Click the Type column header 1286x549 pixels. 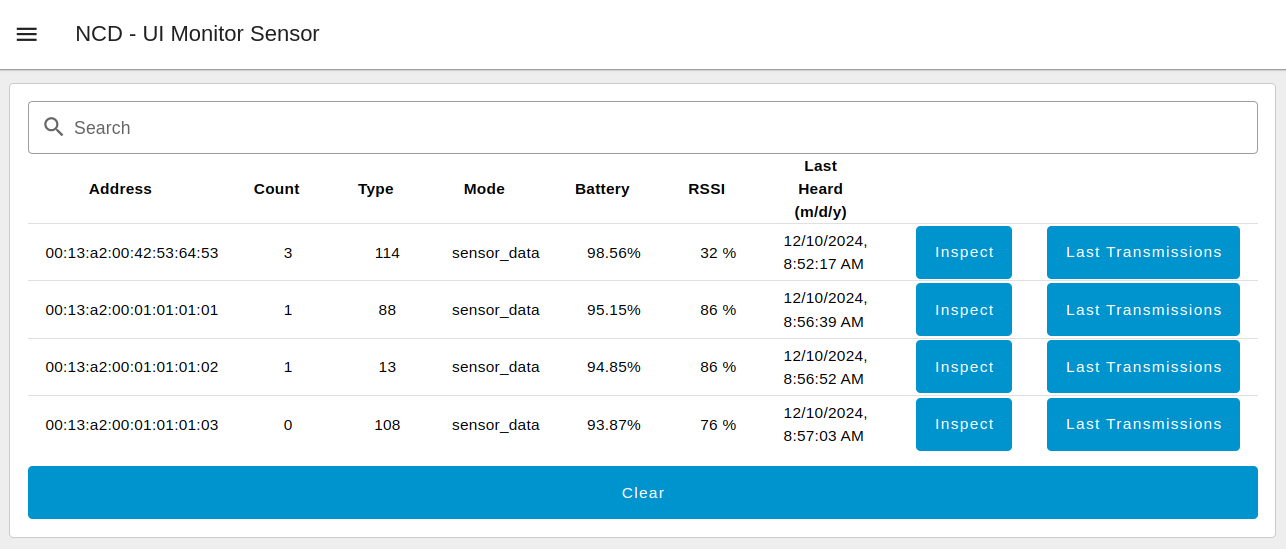click(x=376, y=189)
